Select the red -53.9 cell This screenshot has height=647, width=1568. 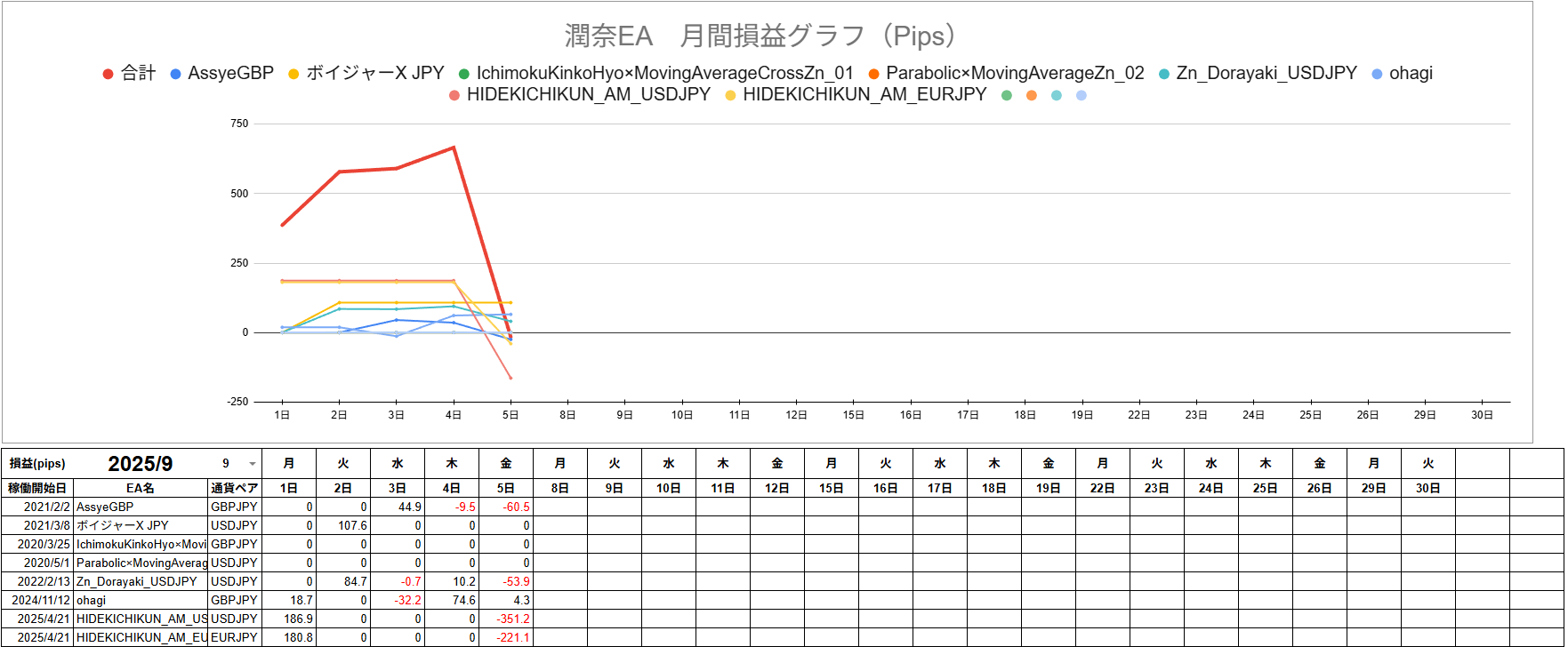pyautogui.click(x=506, y=581)
